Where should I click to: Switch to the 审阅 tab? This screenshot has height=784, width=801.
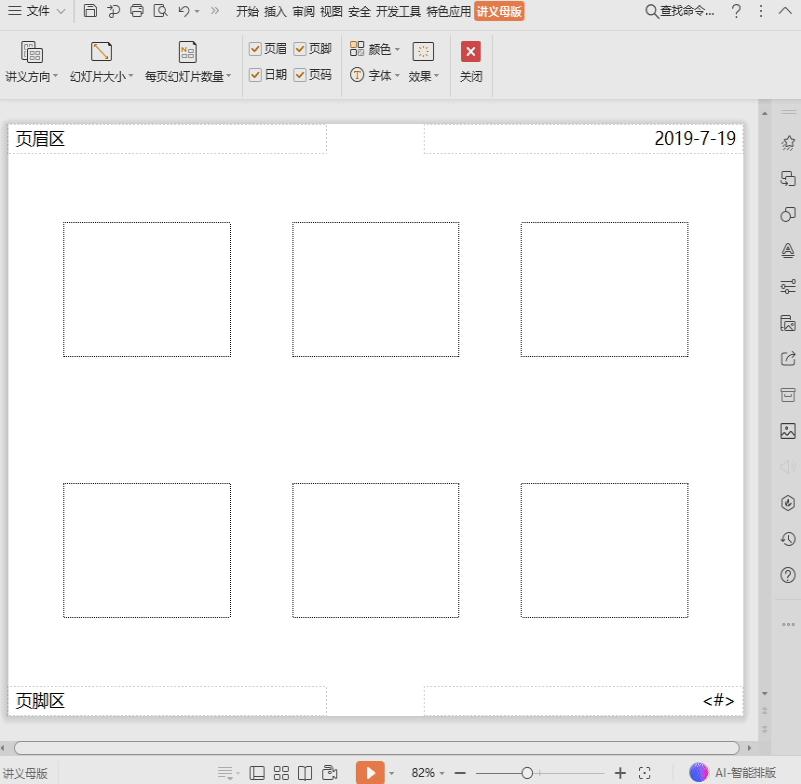(303, 11)
